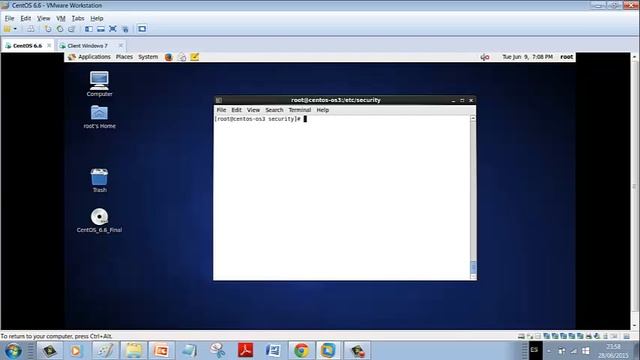Open terminal Edit menu
640x360 pixels.
236,110
